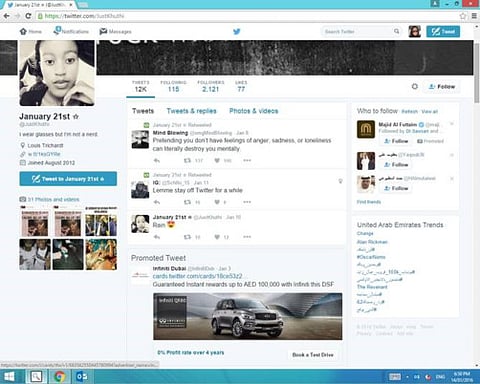The width and height of the screenshot is (480, 384).
Task: Open Chrome from the taskbar
Action: click(x=60, y=377)
